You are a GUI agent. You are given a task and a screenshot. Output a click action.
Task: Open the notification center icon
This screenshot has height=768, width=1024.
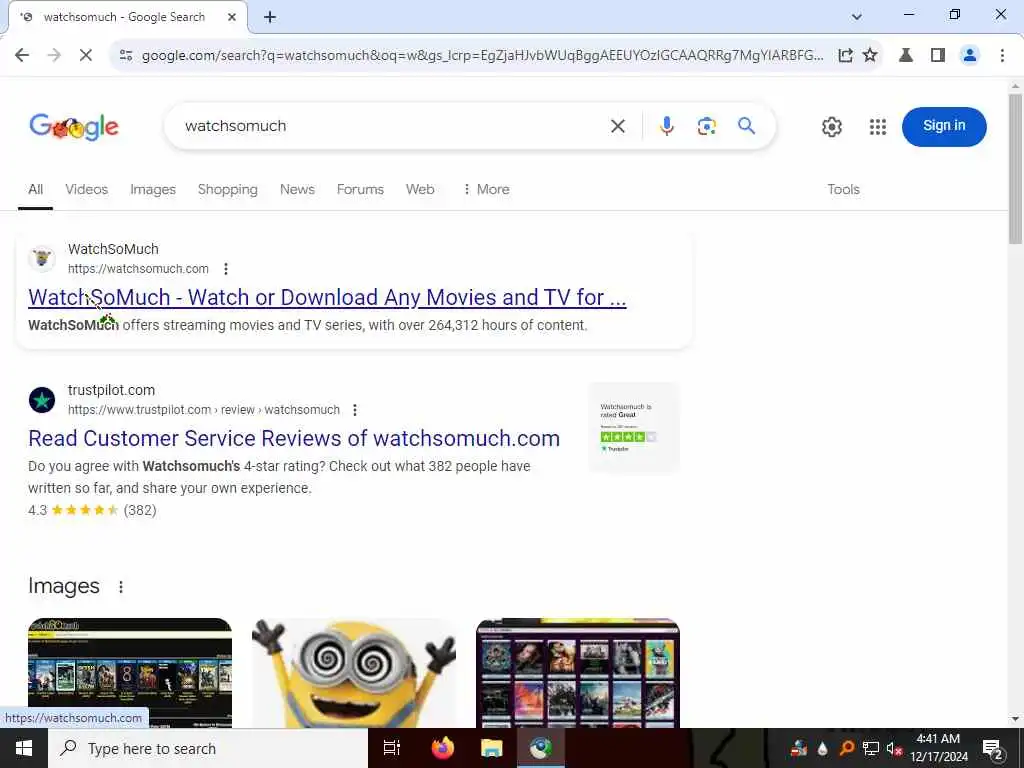tap(993, 748)
